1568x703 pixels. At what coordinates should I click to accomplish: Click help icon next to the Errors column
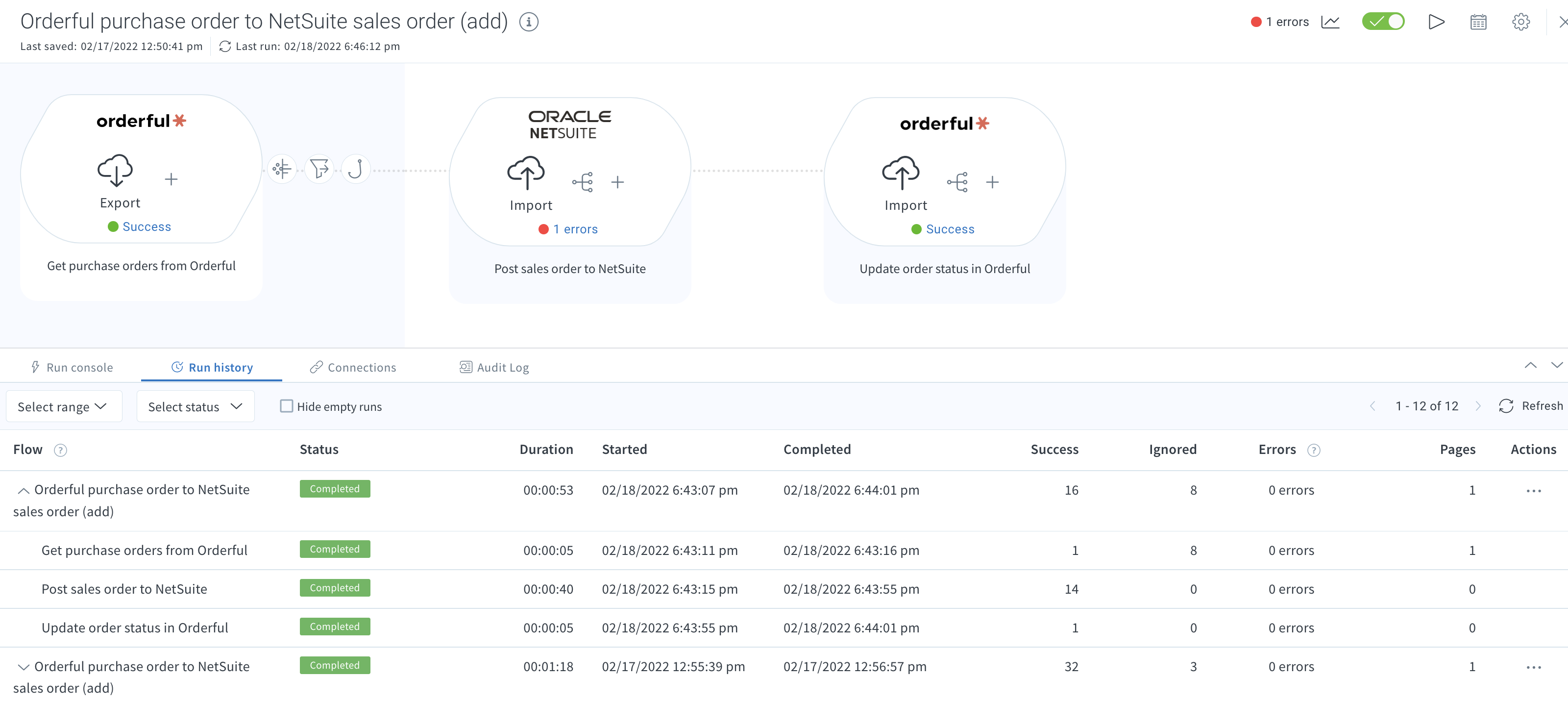pos(1314,450)
